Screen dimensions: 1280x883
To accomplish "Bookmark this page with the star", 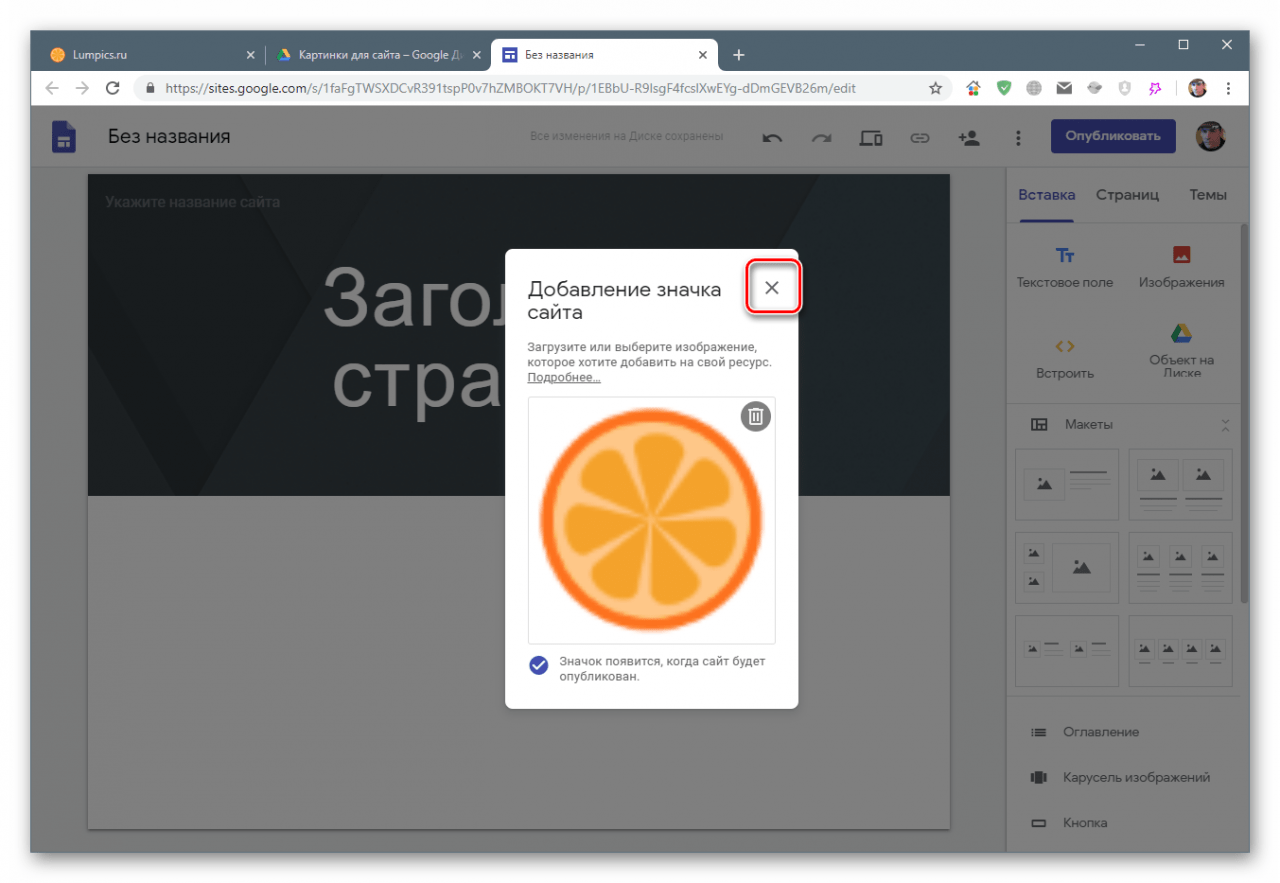I will pyautogui.click(x=935, y=88).
